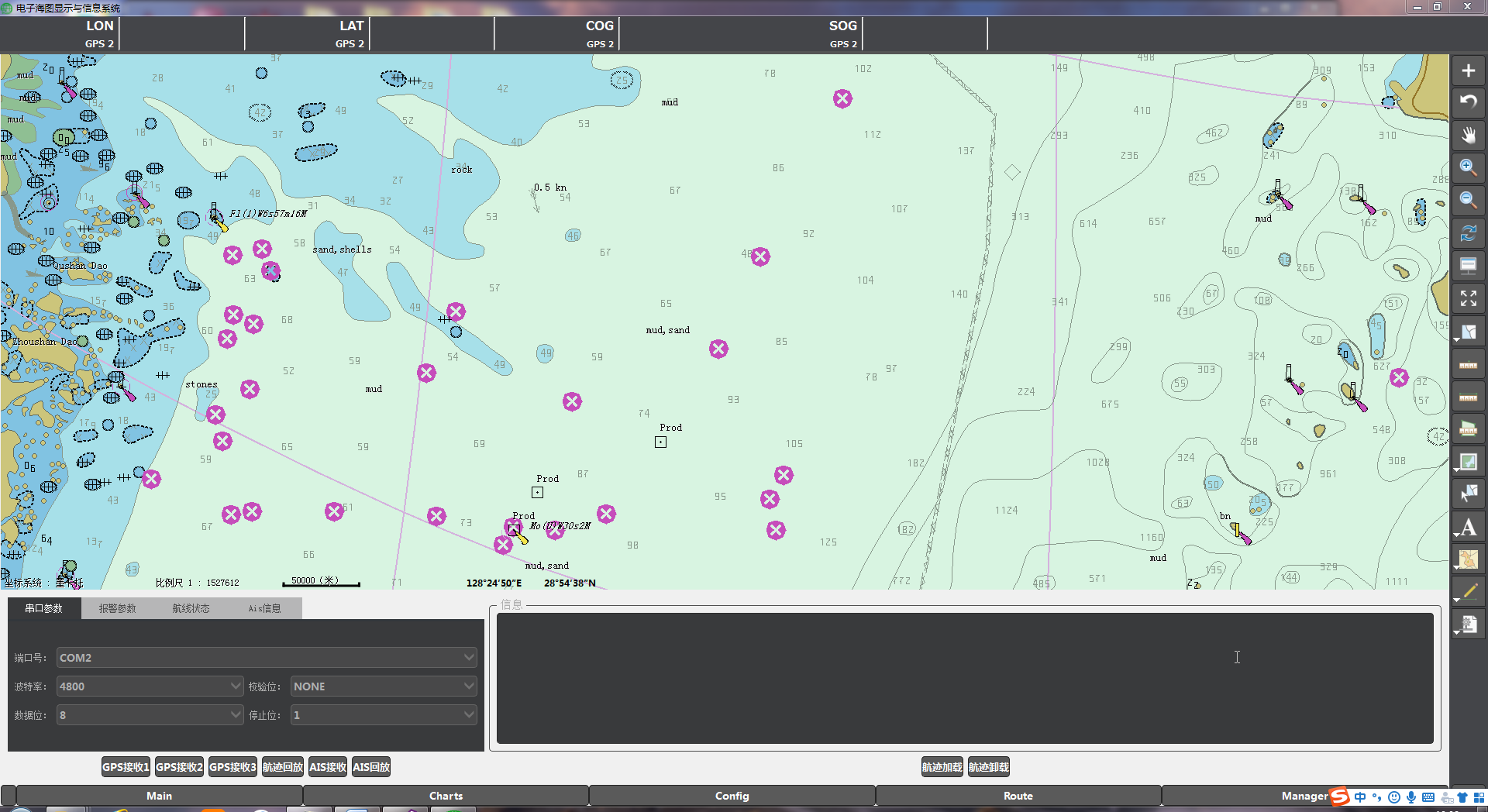
Task: Open the Charts bottom tab
Action: pos(446,796)
